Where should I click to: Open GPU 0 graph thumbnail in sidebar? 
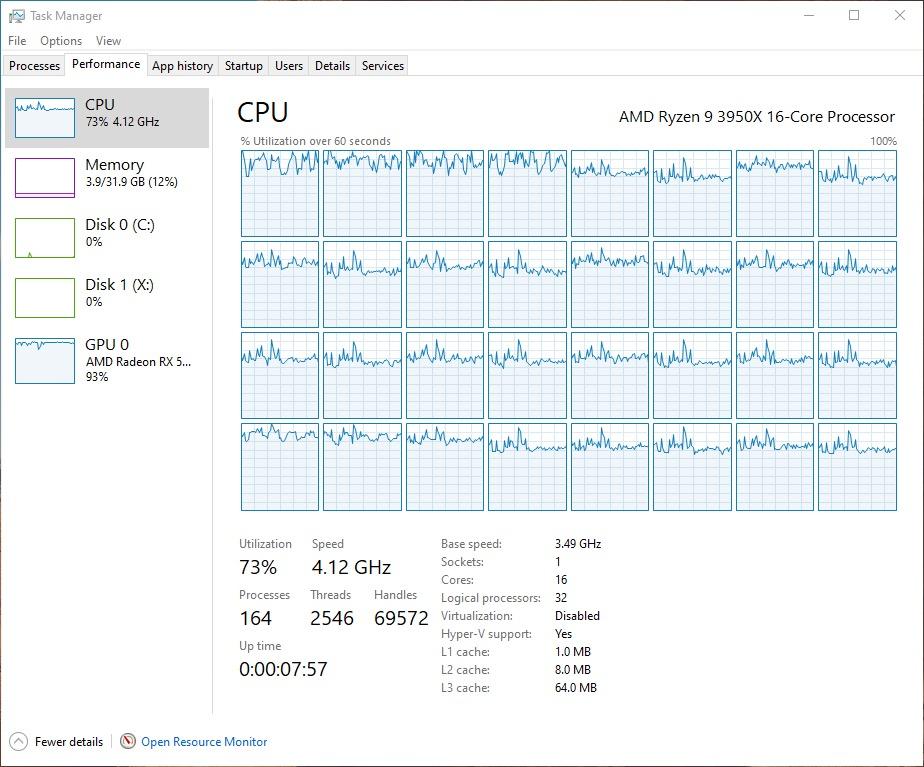click(45, 361)
